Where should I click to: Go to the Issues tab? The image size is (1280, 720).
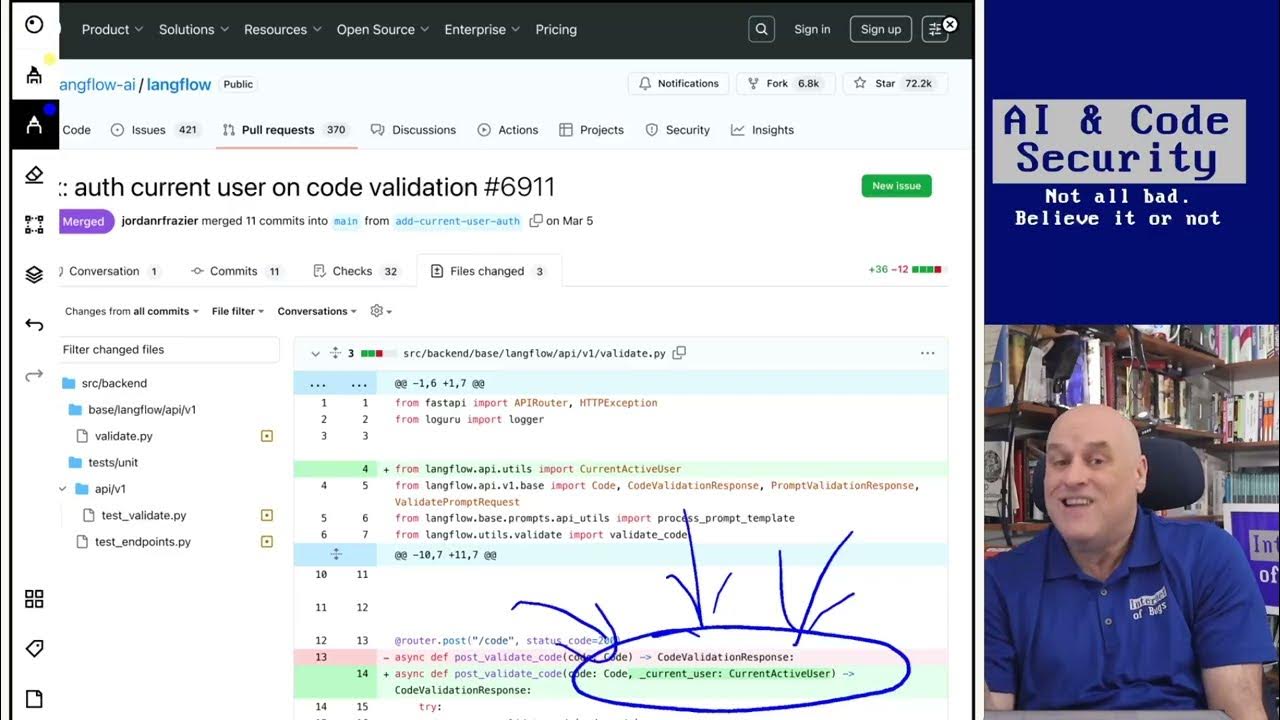(x=155, y=130)
